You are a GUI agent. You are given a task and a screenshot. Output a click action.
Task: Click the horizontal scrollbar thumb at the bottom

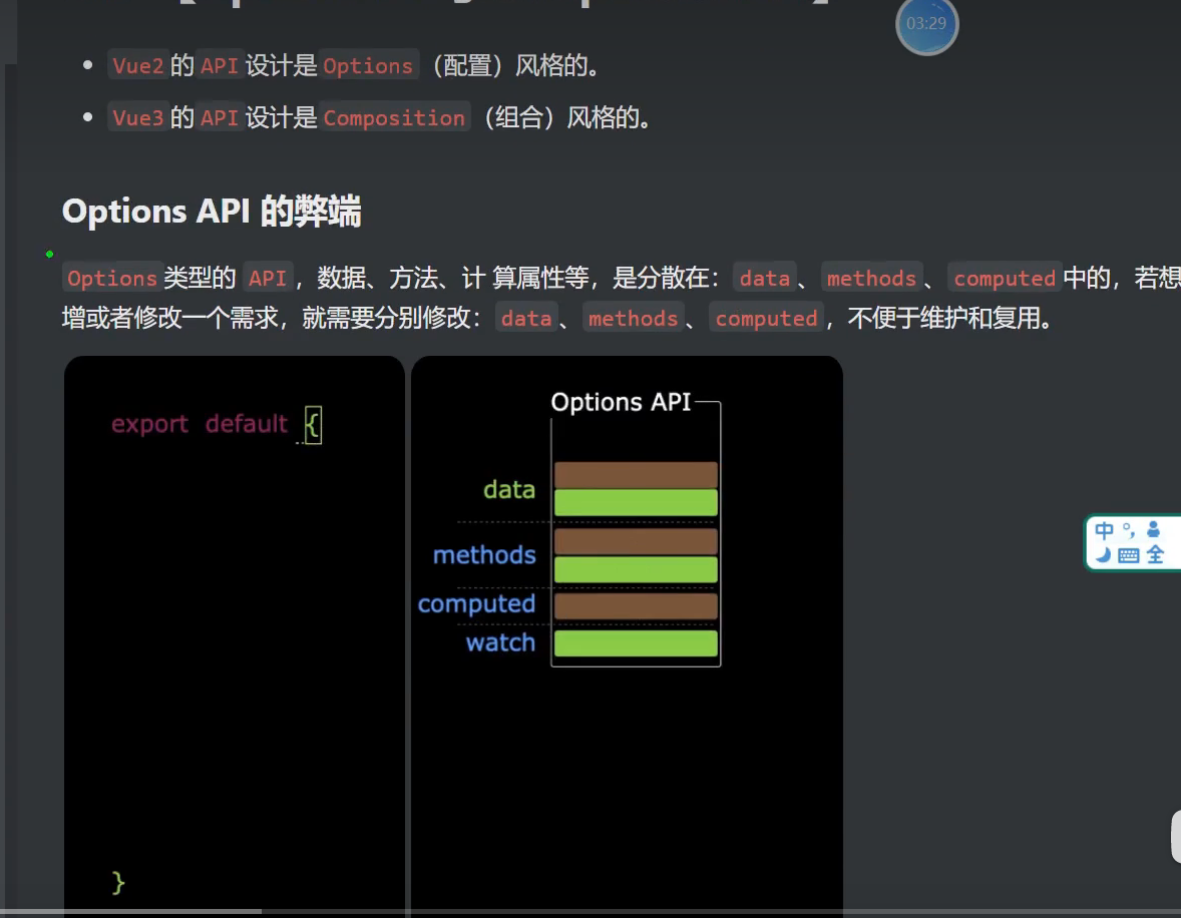click(131, 911)
